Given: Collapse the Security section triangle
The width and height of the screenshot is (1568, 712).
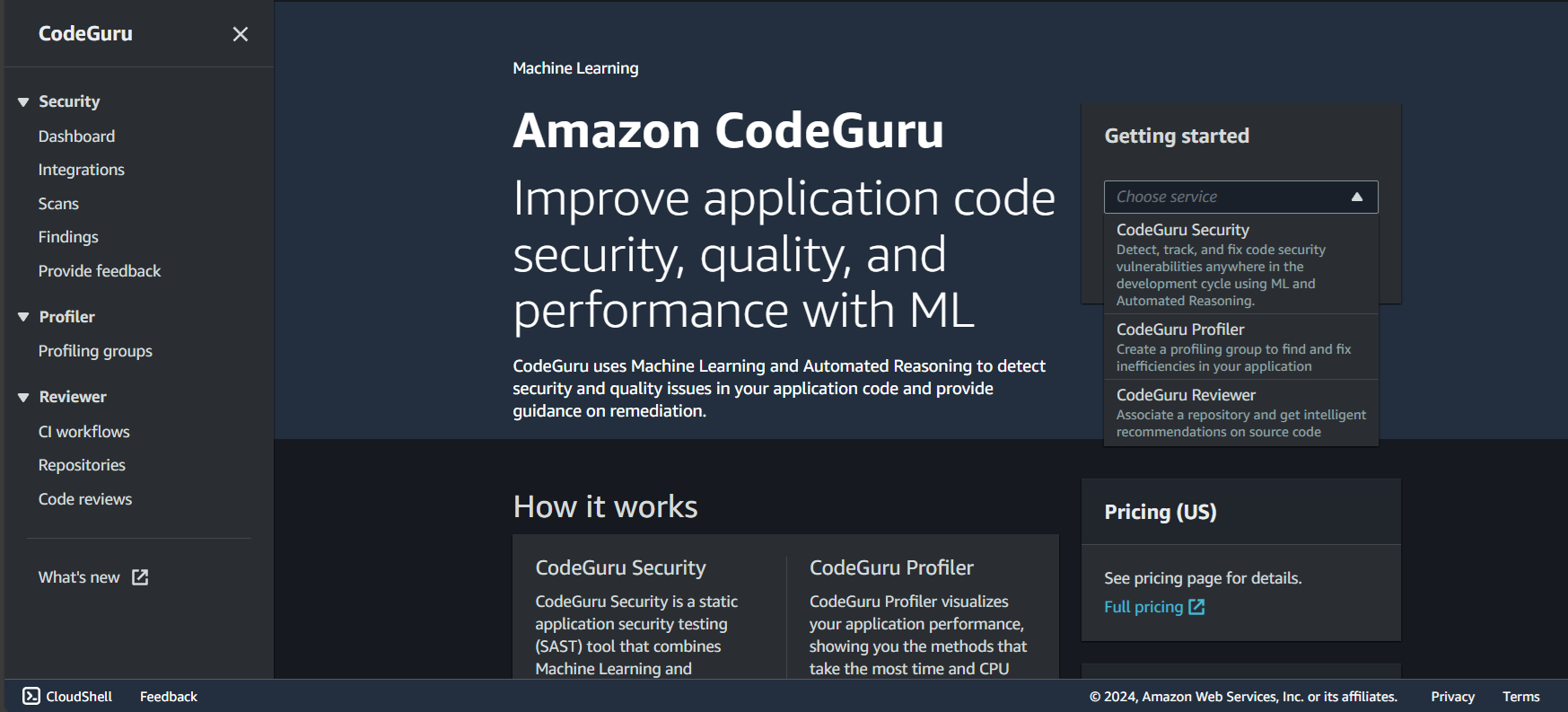Looking at the screenshot, I should click(x=23, y=102).
